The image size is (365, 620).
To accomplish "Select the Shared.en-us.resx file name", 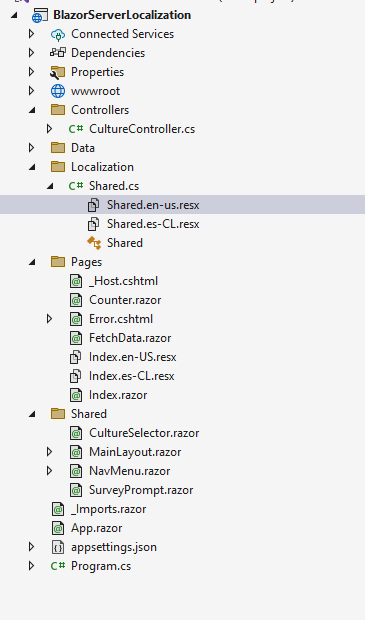I will [153, 205].
